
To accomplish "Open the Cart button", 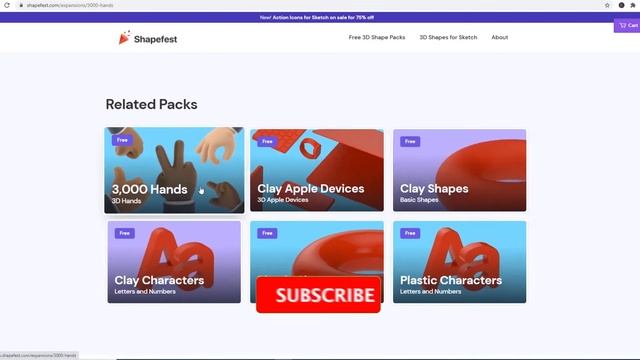I will 628,25.
